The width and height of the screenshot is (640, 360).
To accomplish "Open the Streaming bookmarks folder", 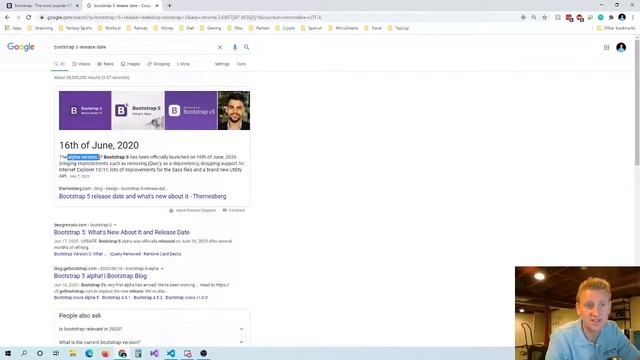I will [40, 28].
